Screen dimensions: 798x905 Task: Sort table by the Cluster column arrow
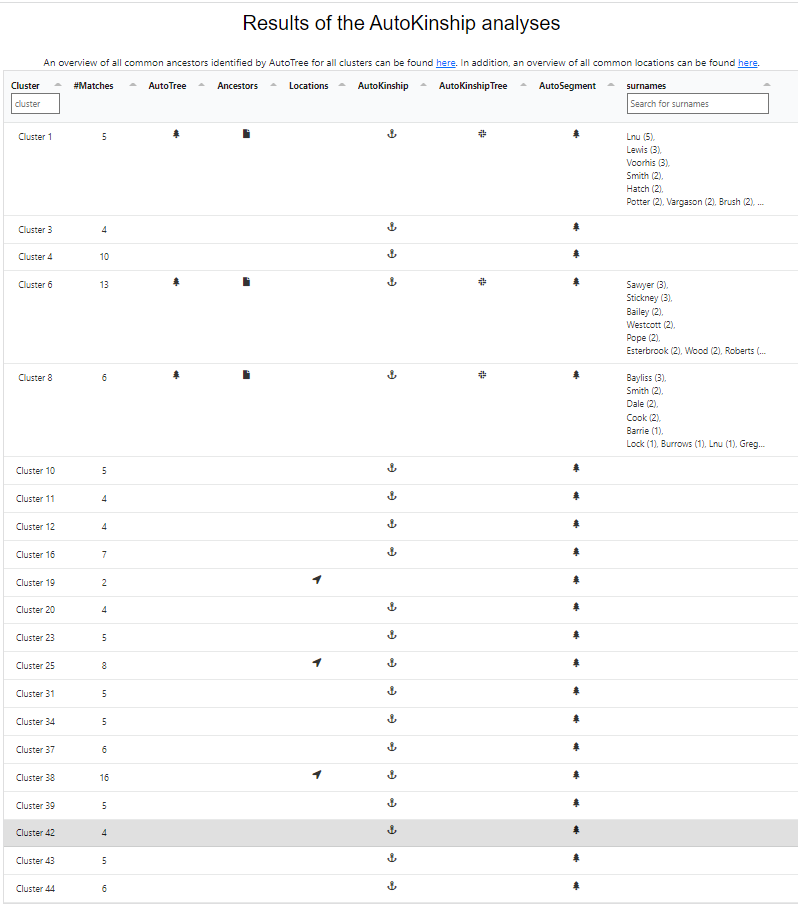(x=57, y=86)
